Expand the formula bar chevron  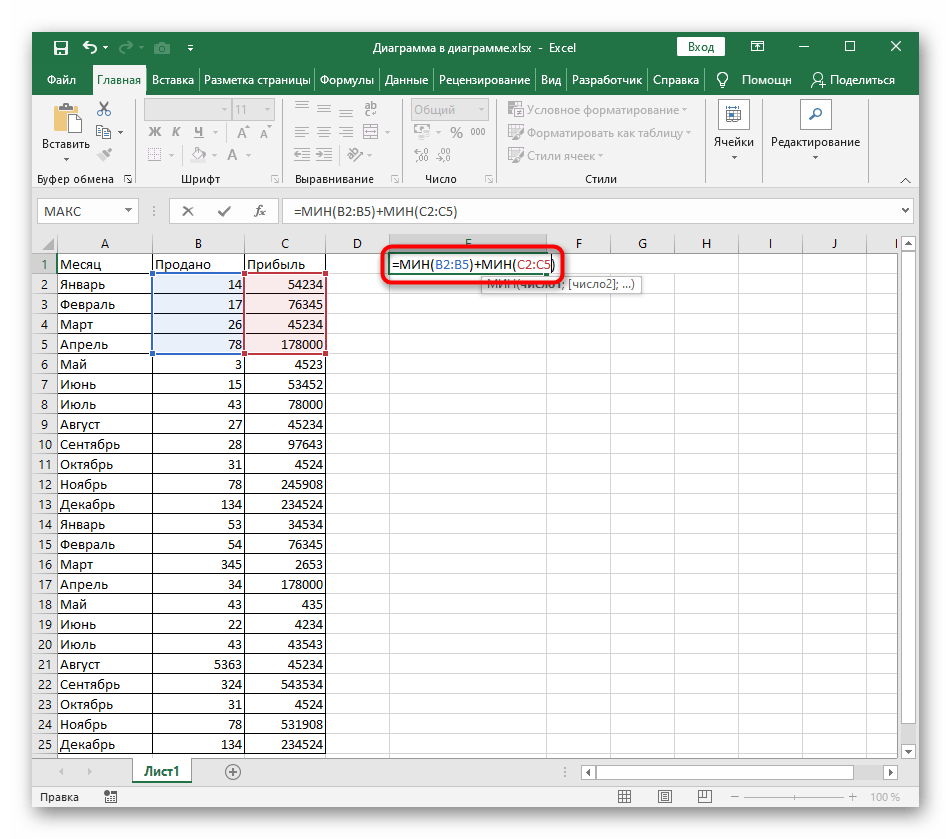tap(905, 211)
